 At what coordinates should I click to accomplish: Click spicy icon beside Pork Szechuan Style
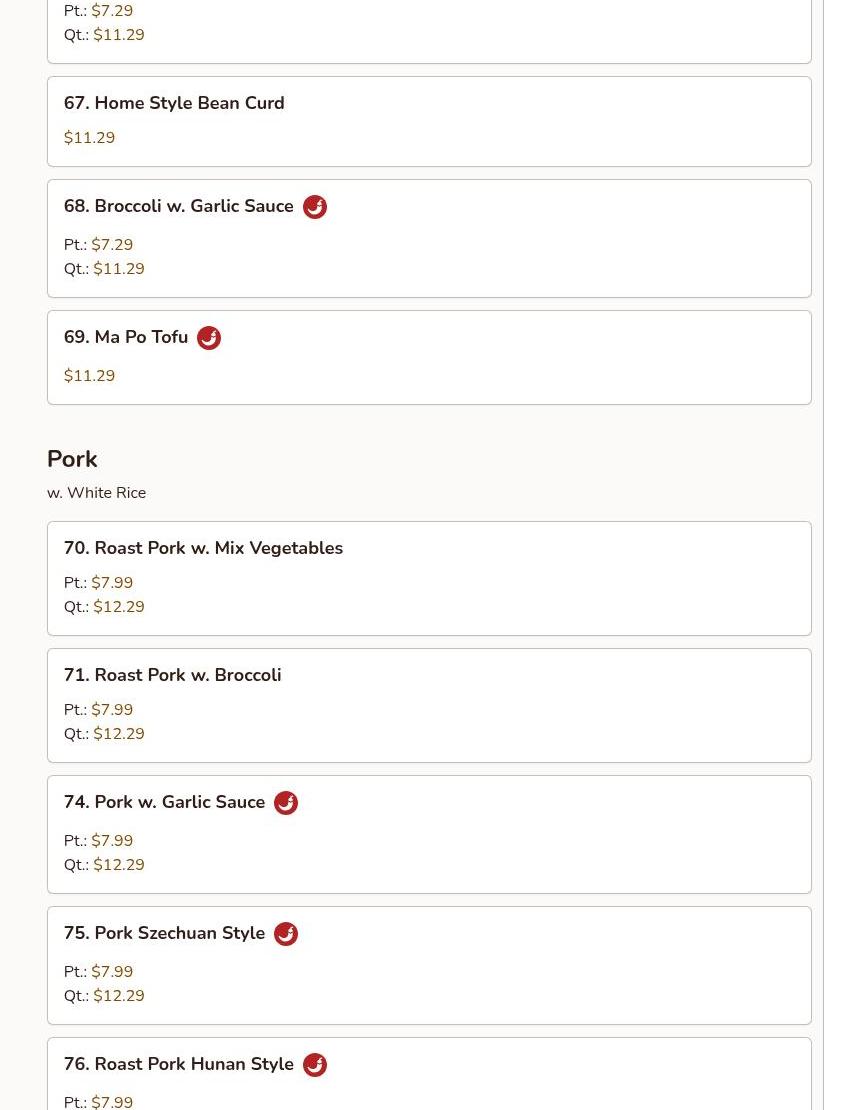pos(285,934)
